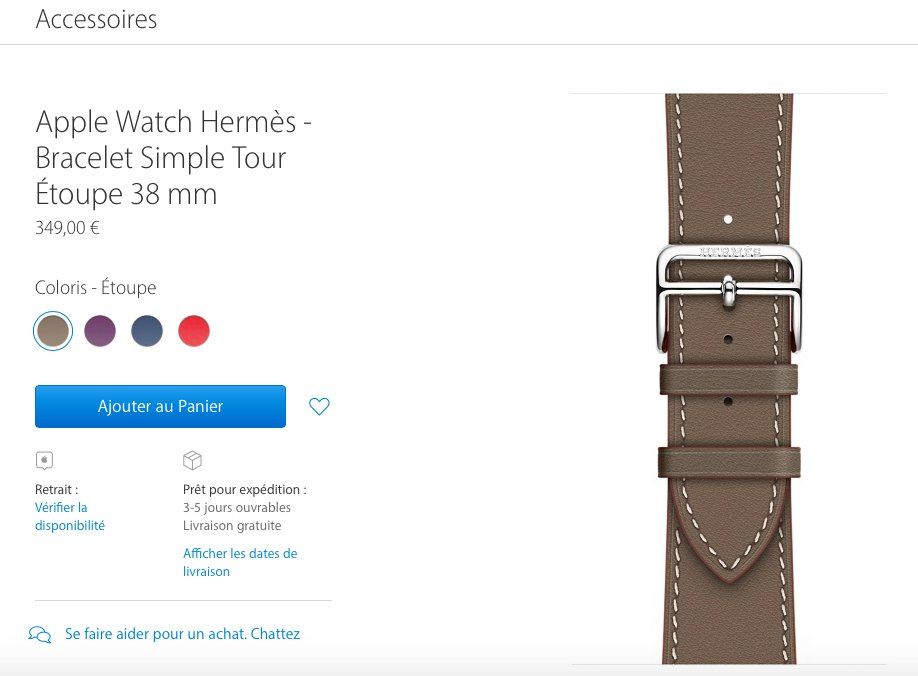Click the Retrait label

(57, 489)
